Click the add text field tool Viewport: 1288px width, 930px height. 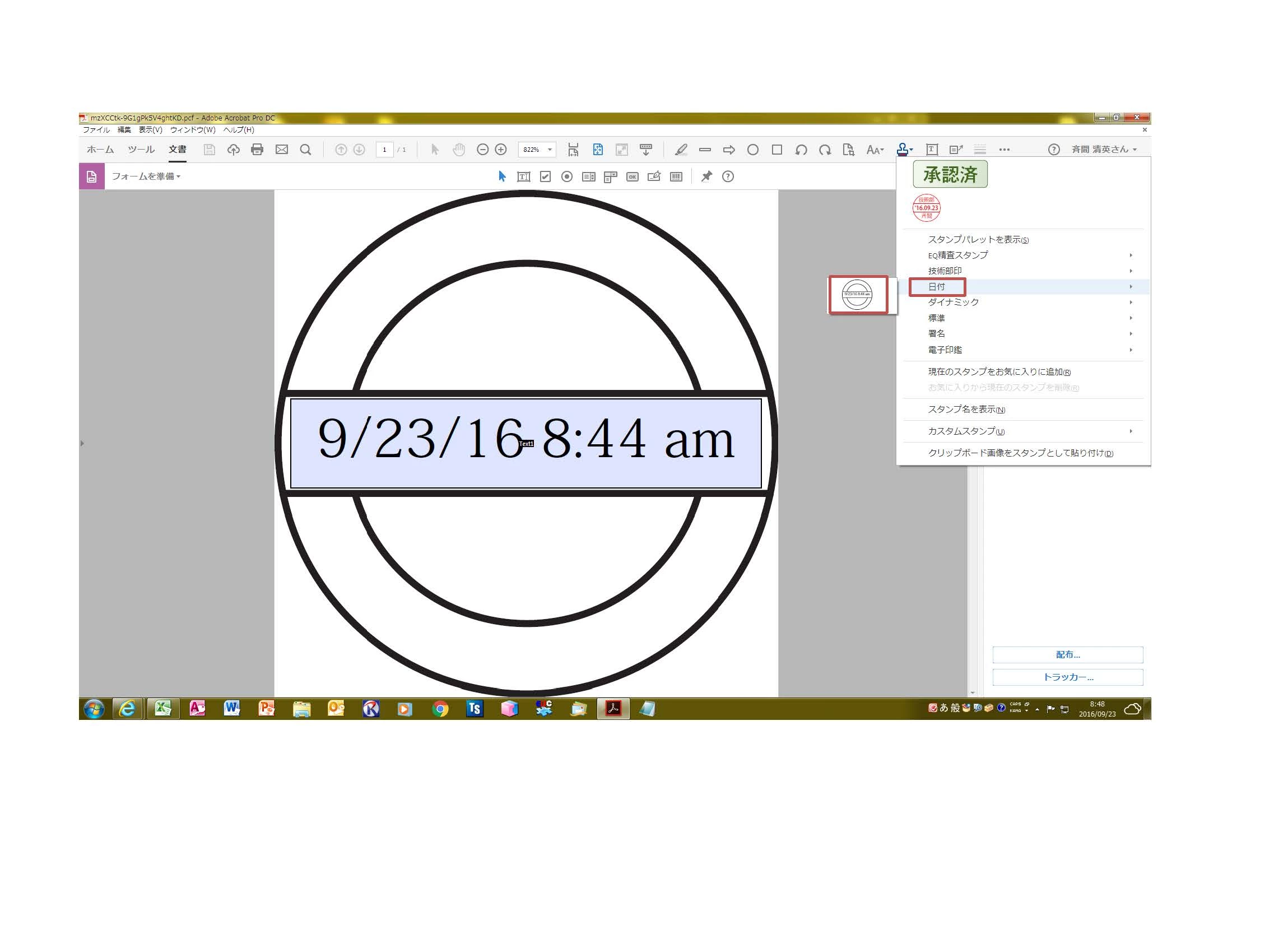coord(524,176)
